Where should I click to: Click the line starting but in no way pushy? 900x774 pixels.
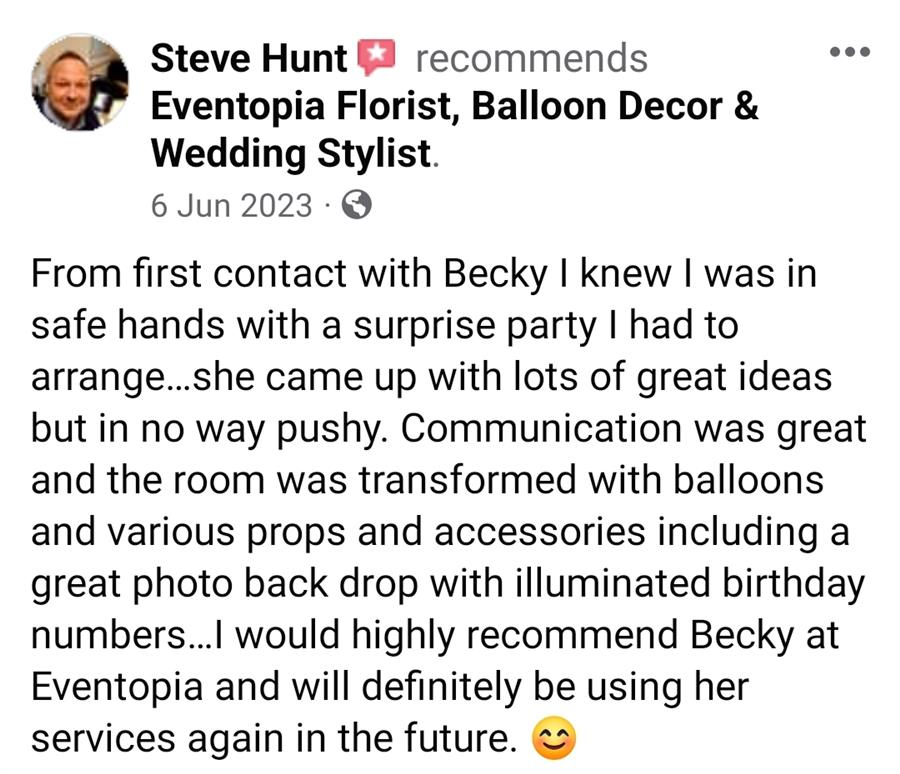[449, 429]
